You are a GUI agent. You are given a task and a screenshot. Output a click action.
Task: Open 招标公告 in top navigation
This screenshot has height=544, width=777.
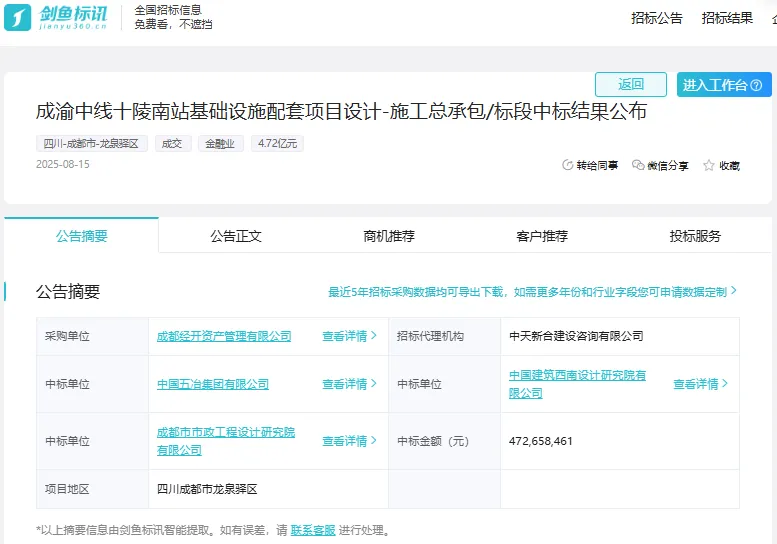click(657, 18)
